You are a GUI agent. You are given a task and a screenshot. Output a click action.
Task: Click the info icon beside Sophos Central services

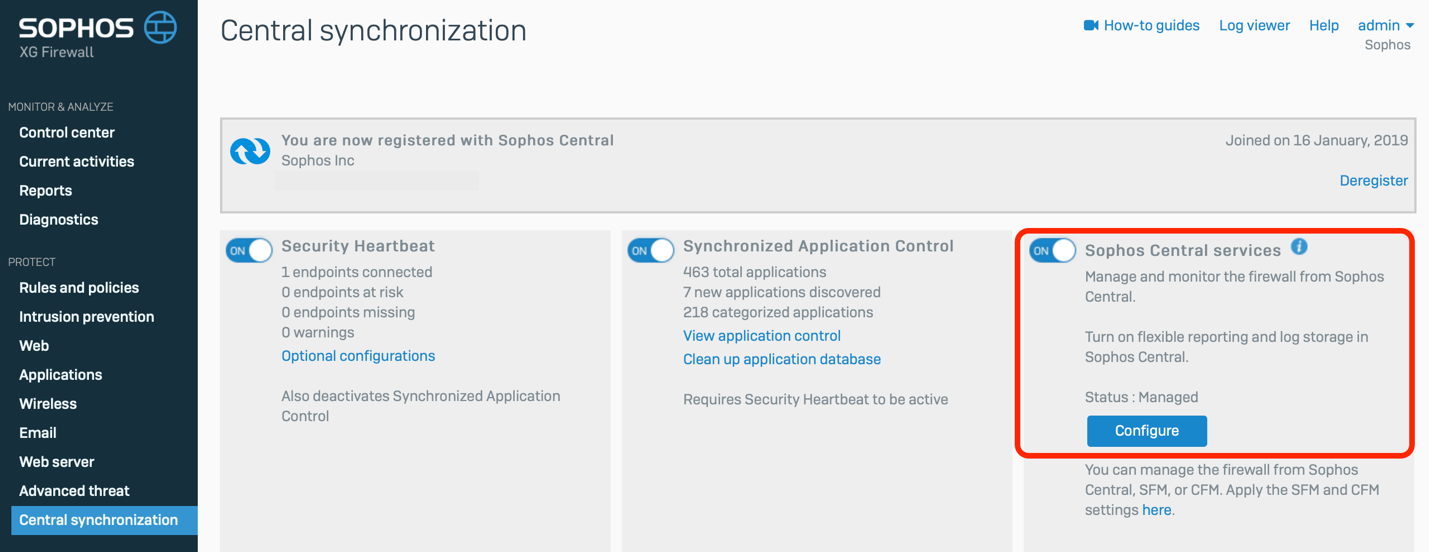[1298, 246]
